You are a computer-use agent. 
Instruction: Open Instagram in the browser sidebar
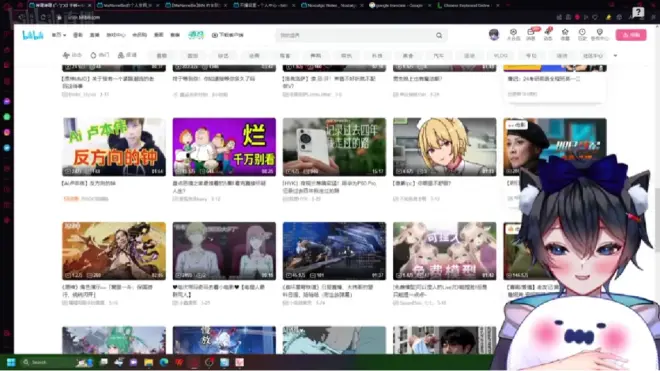7,132
